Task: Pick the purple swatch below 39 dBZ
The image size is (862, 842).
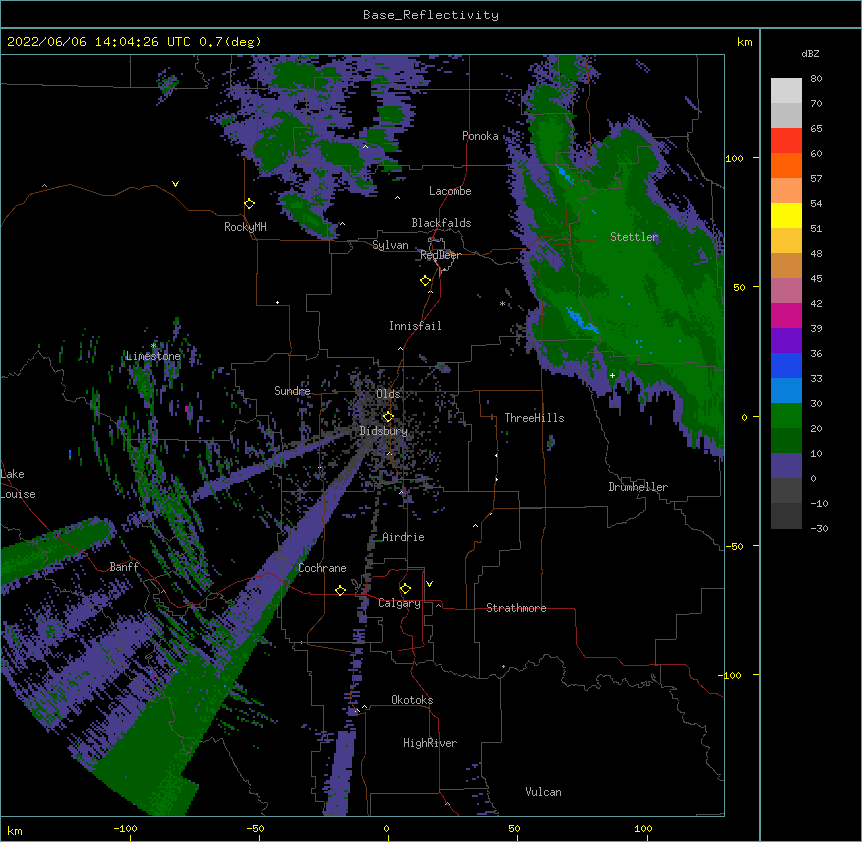Action: click(786, 340)
